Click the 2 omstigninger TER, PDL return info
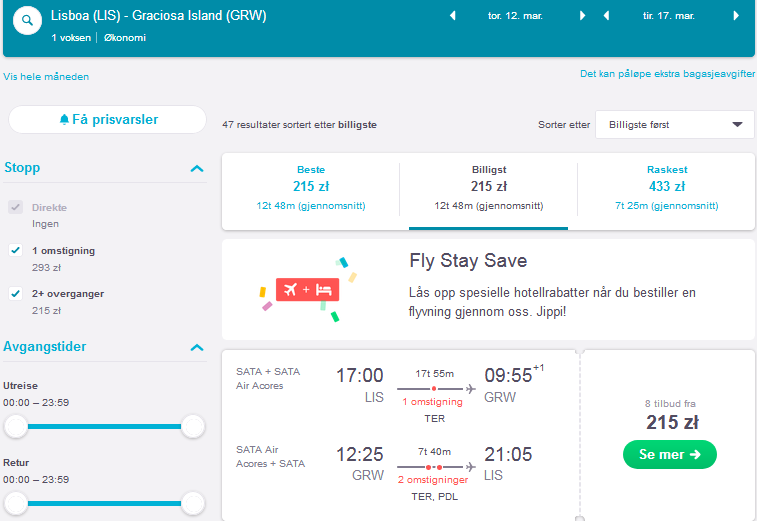Screen dimensions: 757x521 click(433, 488)
